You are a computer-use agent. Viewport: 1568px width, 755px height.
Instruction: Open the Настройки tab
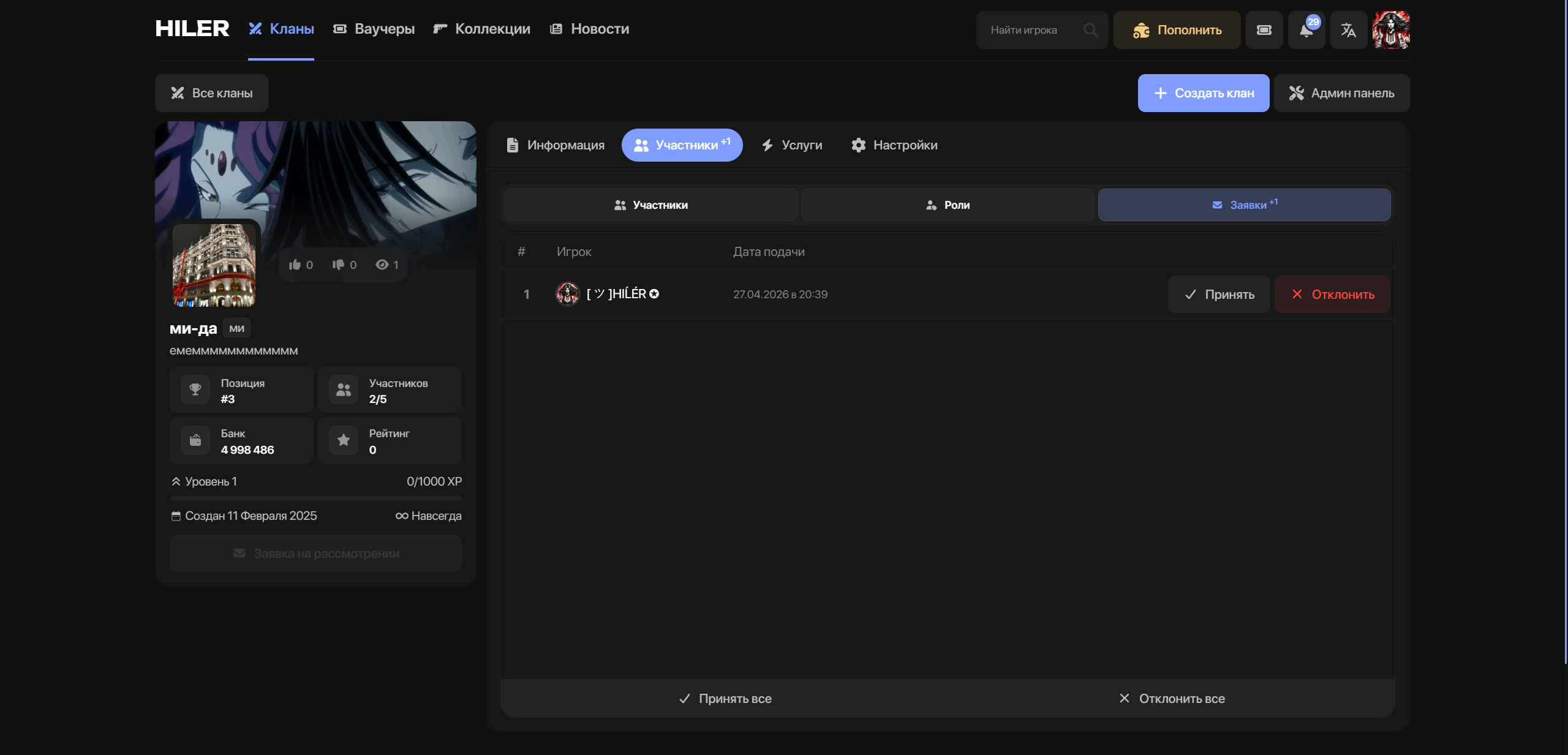(894, 145)
